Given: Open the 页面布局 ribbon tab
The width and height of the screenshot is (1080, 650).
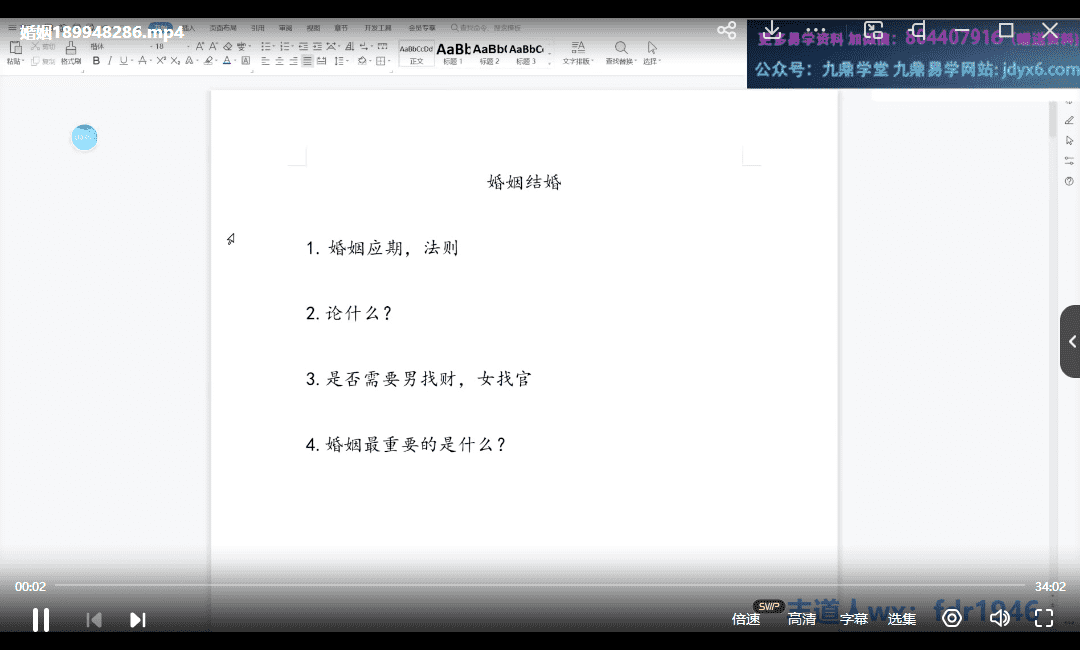Looking at the screenshot, I should [222, 29].
